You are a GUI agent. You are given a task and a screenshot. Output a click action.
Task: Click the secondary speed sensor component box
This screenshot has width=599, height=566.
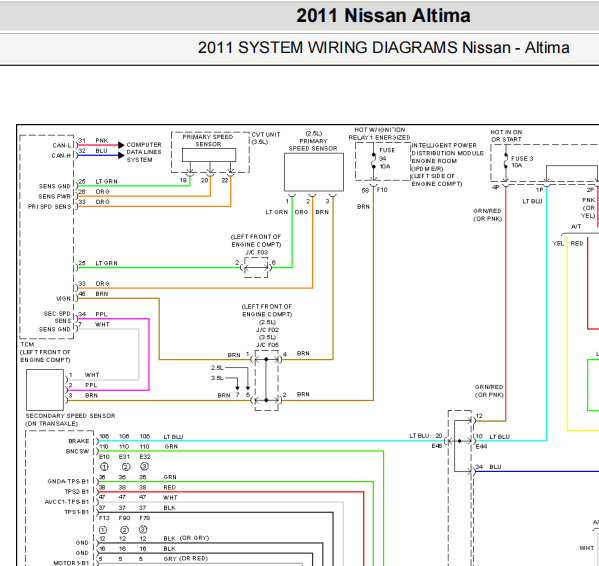click(x=45, y=390)
